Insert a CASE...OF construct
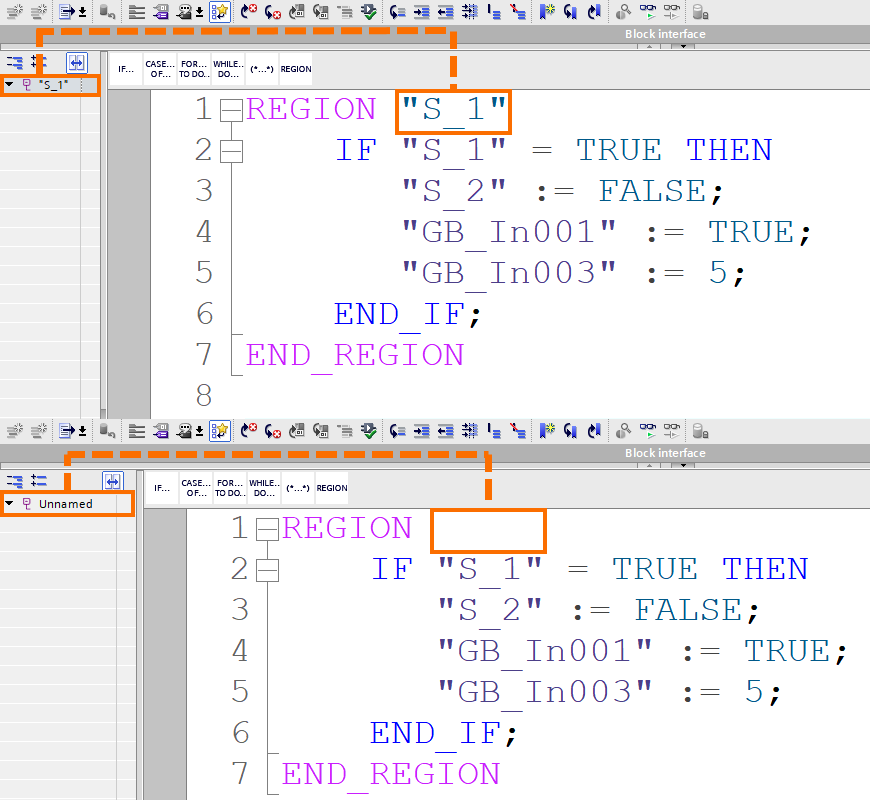870x800 pixels. pyautogui.click(x=159, y=68)
